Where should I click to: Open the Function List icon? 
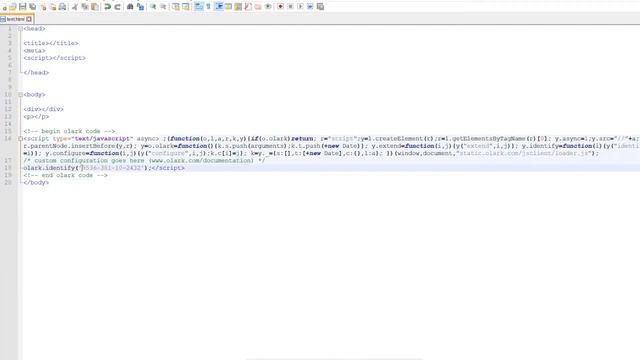[x=248, y=7]
